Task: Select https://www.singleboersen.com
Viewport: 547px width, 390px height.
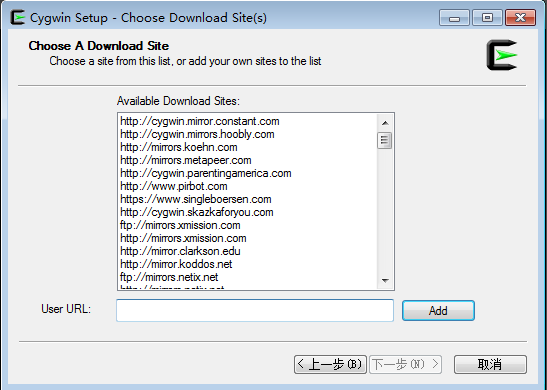Action: (x=196, y=199)
